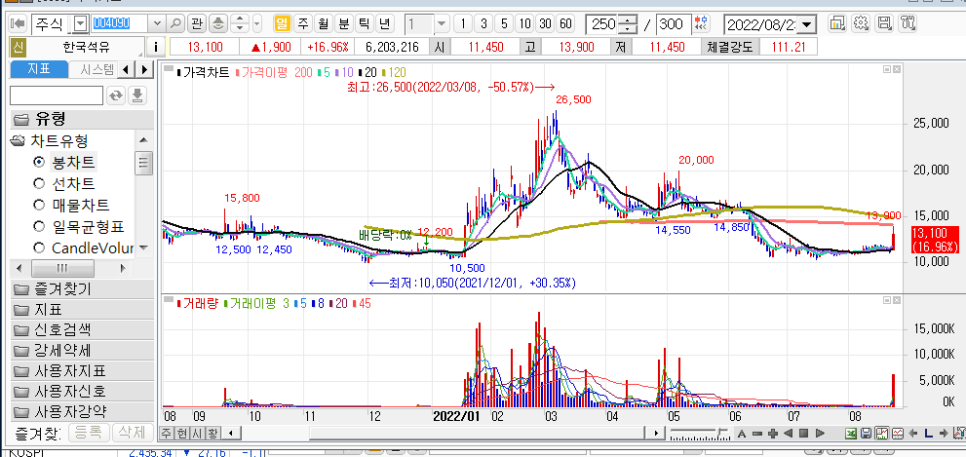Open the interval number 1 dropdown

(x=441, y=24)
